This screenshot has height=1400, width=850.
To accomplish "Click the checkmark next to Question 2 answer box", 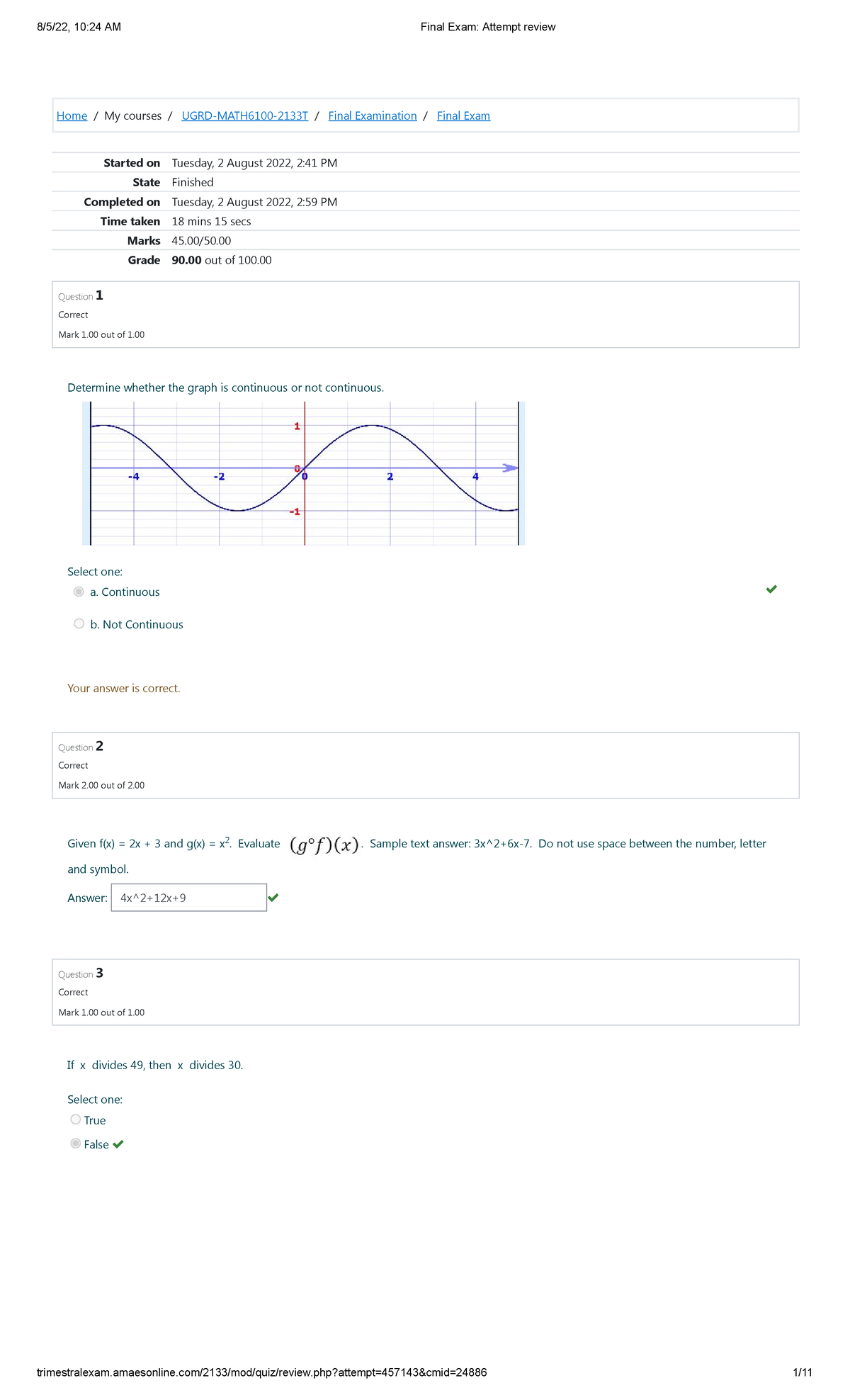I will 275,897.
